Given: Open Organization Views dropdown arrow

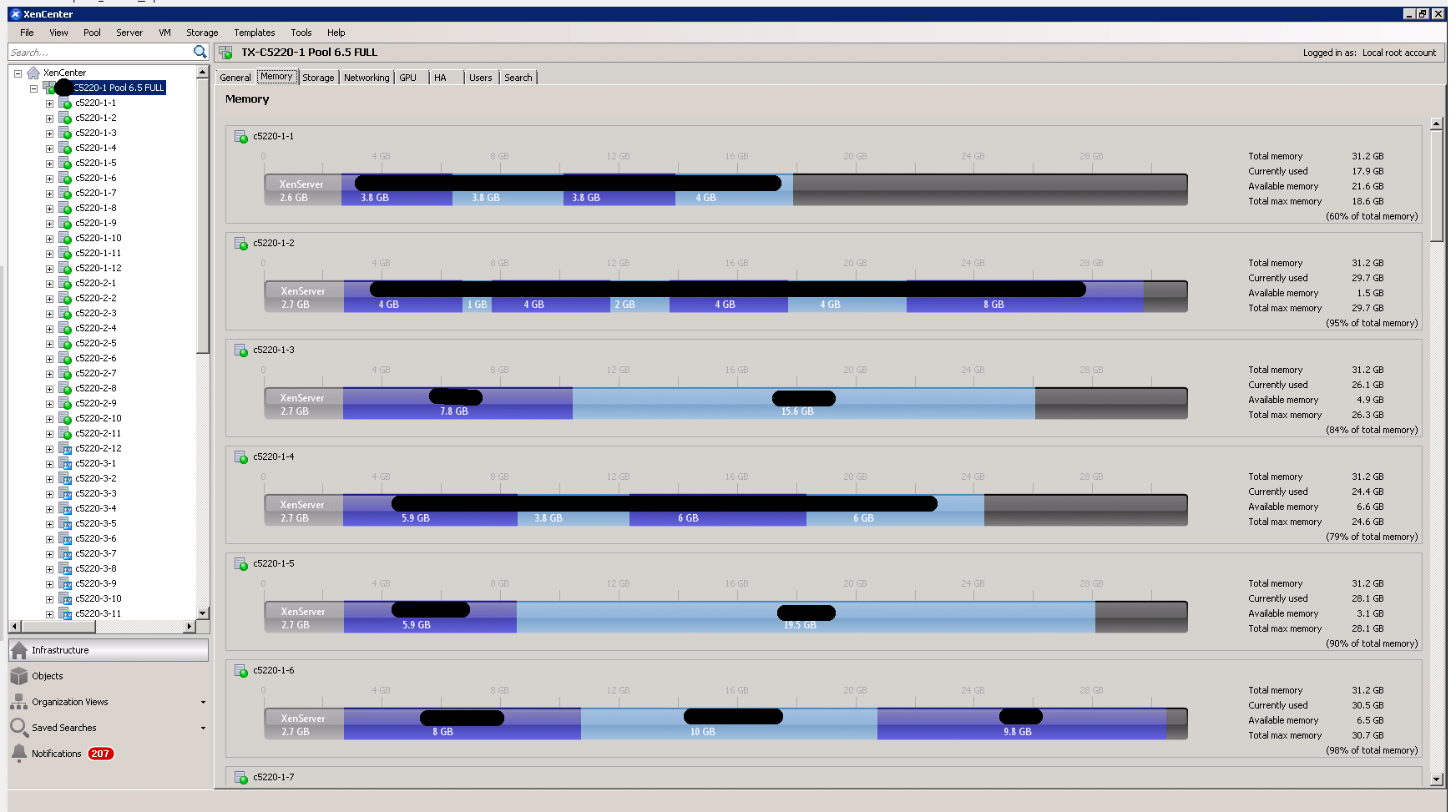Looking at the screenshot, I should [203, 703].
